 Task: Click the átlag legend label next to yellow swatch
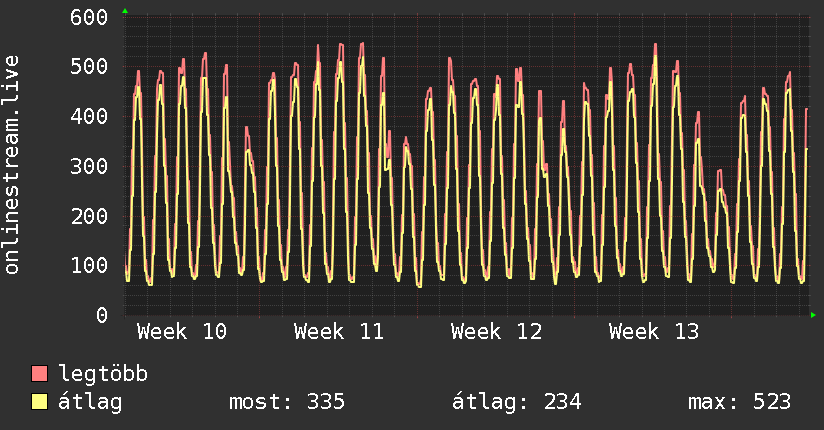88,402
